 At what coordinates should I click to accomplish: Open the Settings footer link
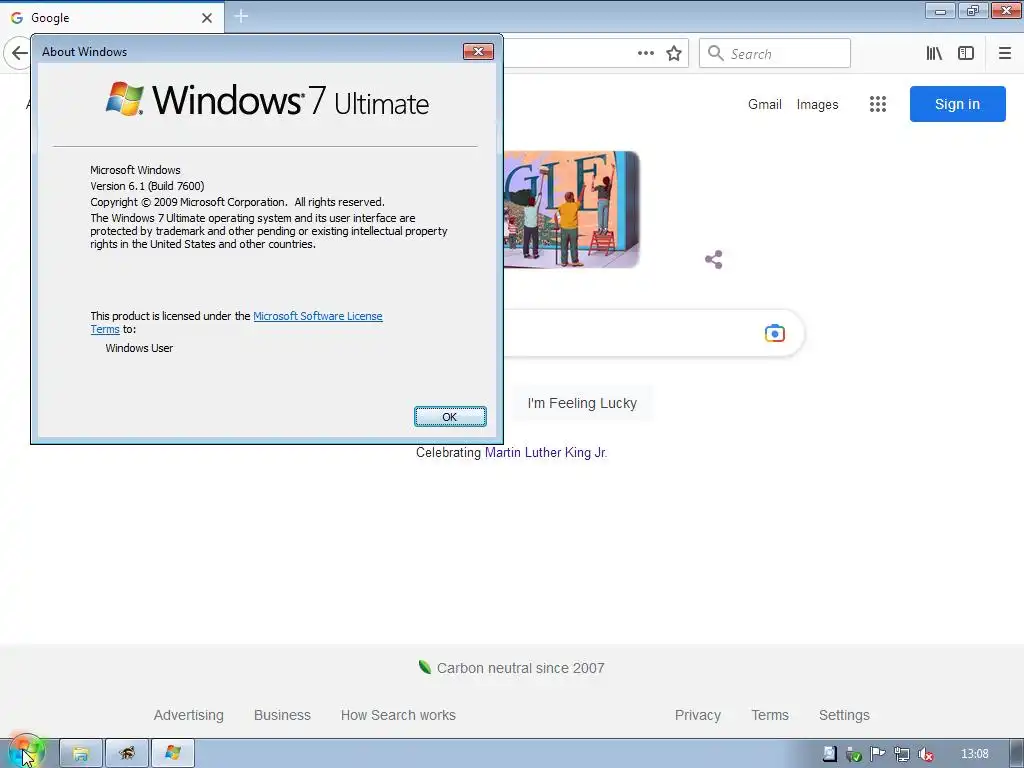[x=844, y=715]
